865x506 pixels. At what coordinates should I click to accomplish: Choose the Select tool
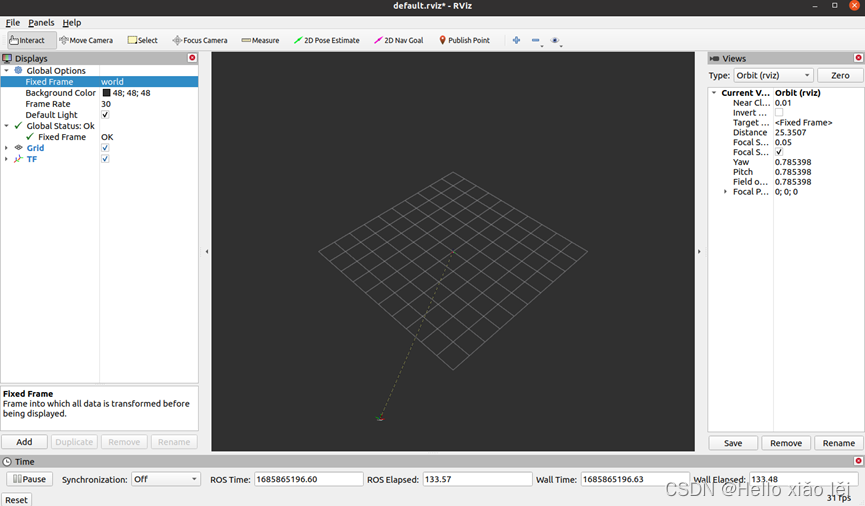(142, 40)
